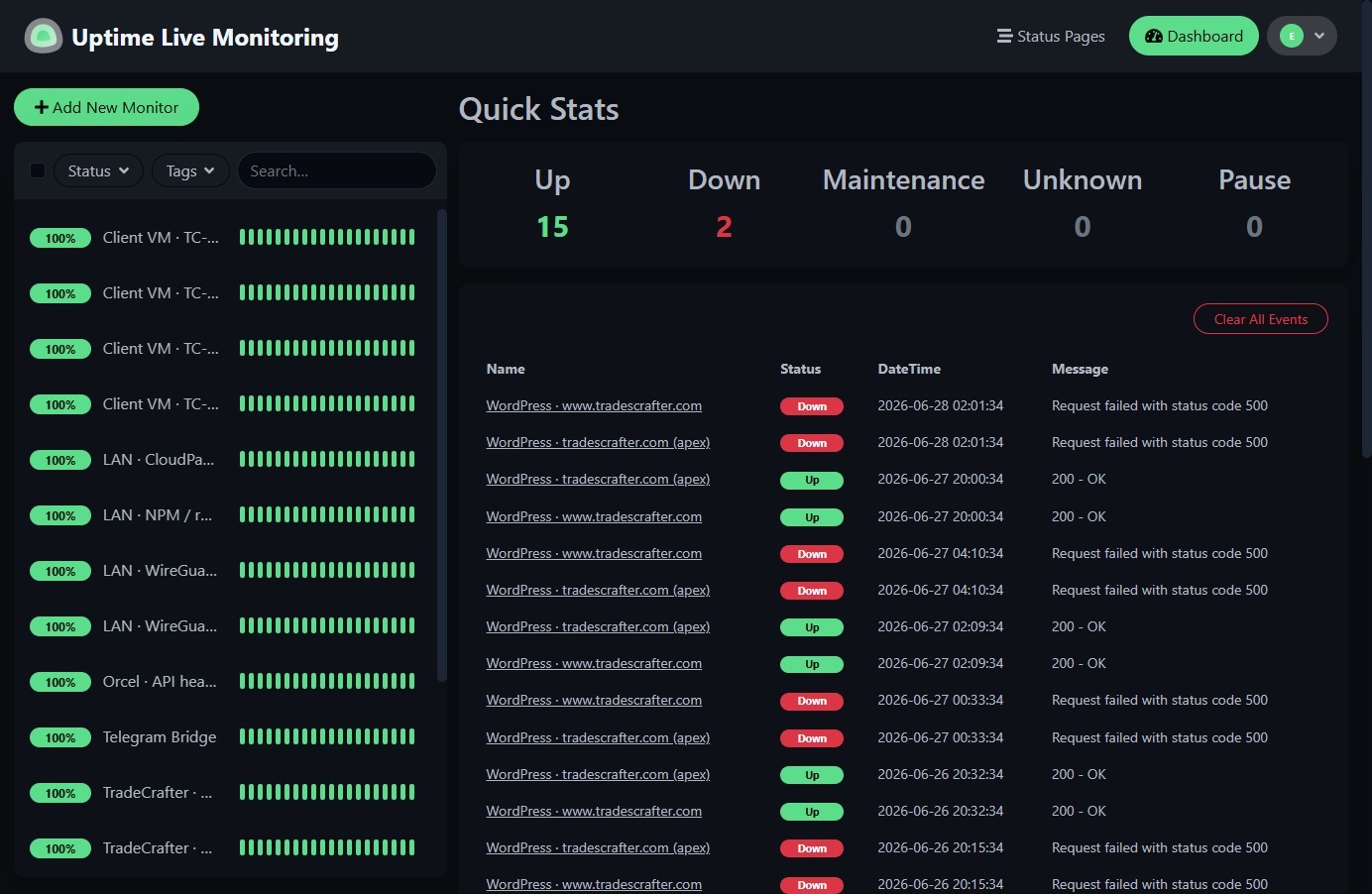Click status code 500 message for www 2026-06-27 00:33:34
The height and width of the screenshot is (894, 1372).
click(x=1160, y=700)
